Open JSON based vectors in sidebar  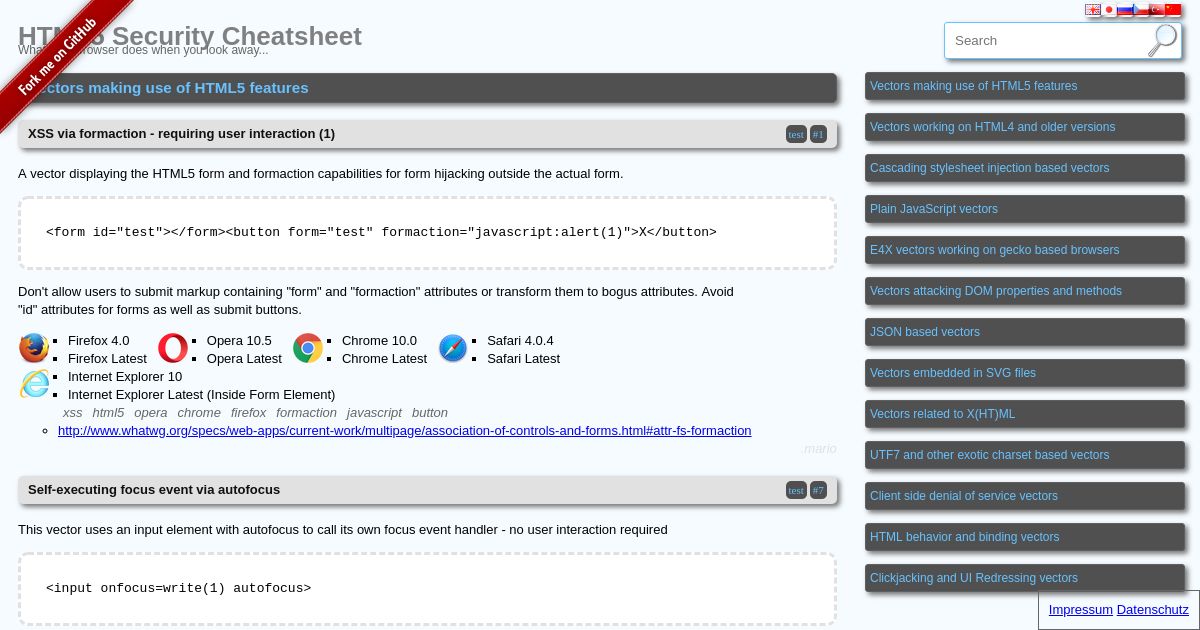[1024, 332]
